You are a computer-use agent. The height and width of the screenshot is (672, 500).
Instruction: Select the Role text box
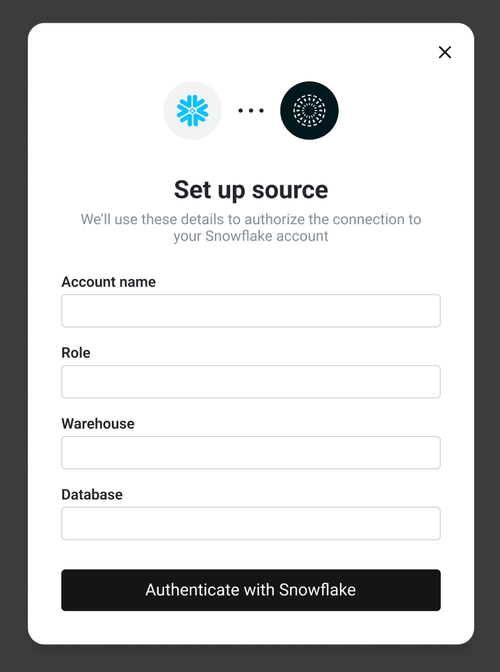(251, 381)
